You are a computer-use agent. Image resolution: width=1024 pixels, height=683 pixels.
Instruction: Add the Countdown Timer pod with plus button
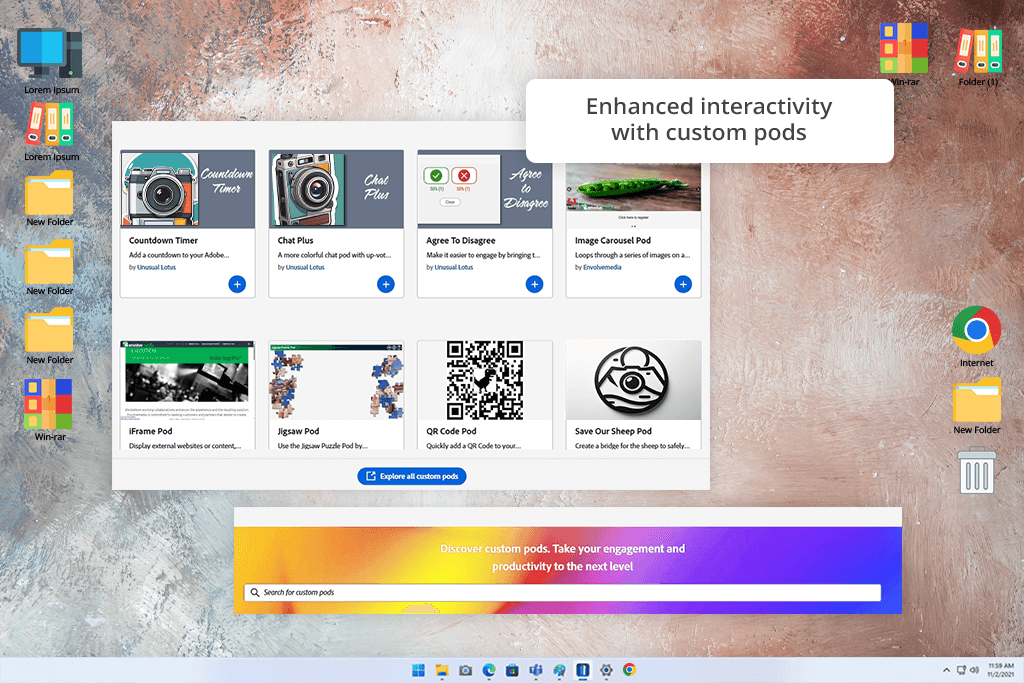point(237,284)
